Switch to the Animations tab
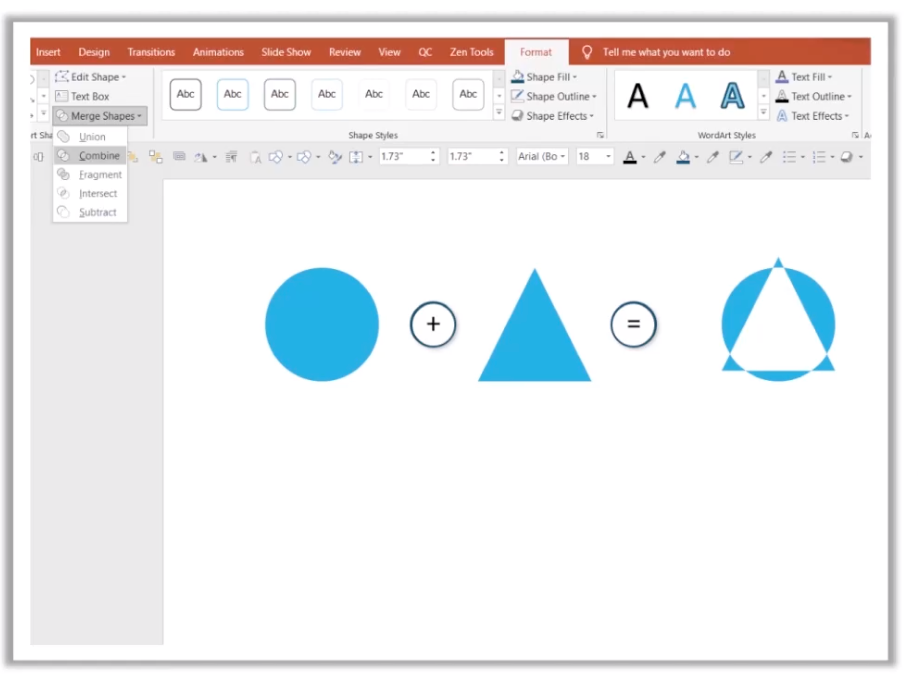 218,52
